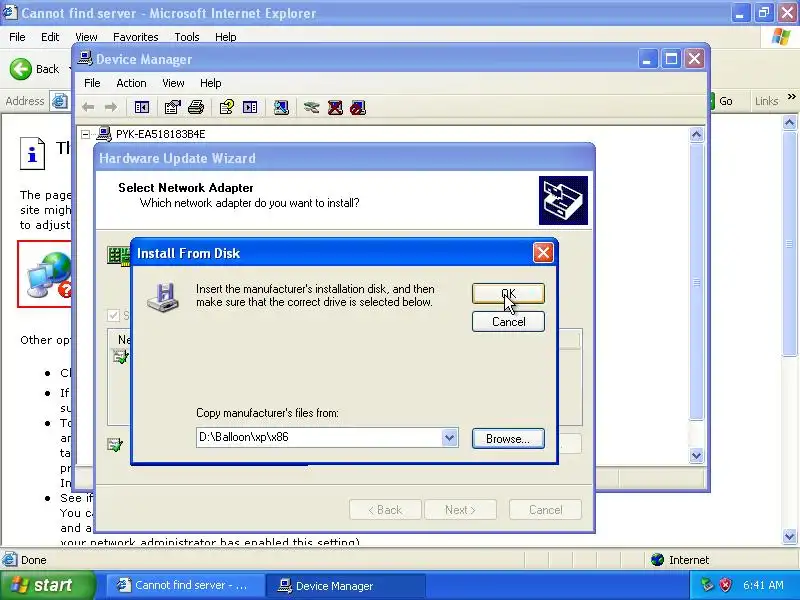Click Device Manager title bar icon
The height and width of the screenshot is (600, 800).
85,59
